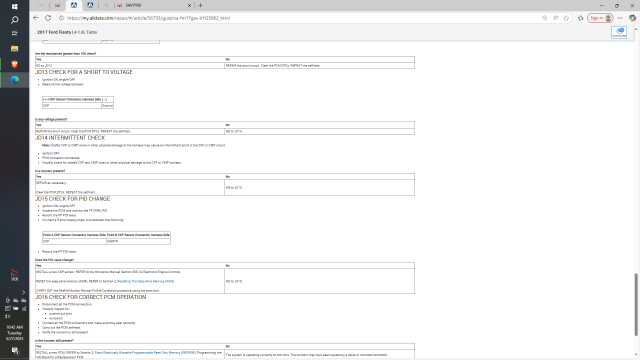Click the Ground cell in JD13 table
The height and width of the screenshot is (360, 640).
[107, 105]
